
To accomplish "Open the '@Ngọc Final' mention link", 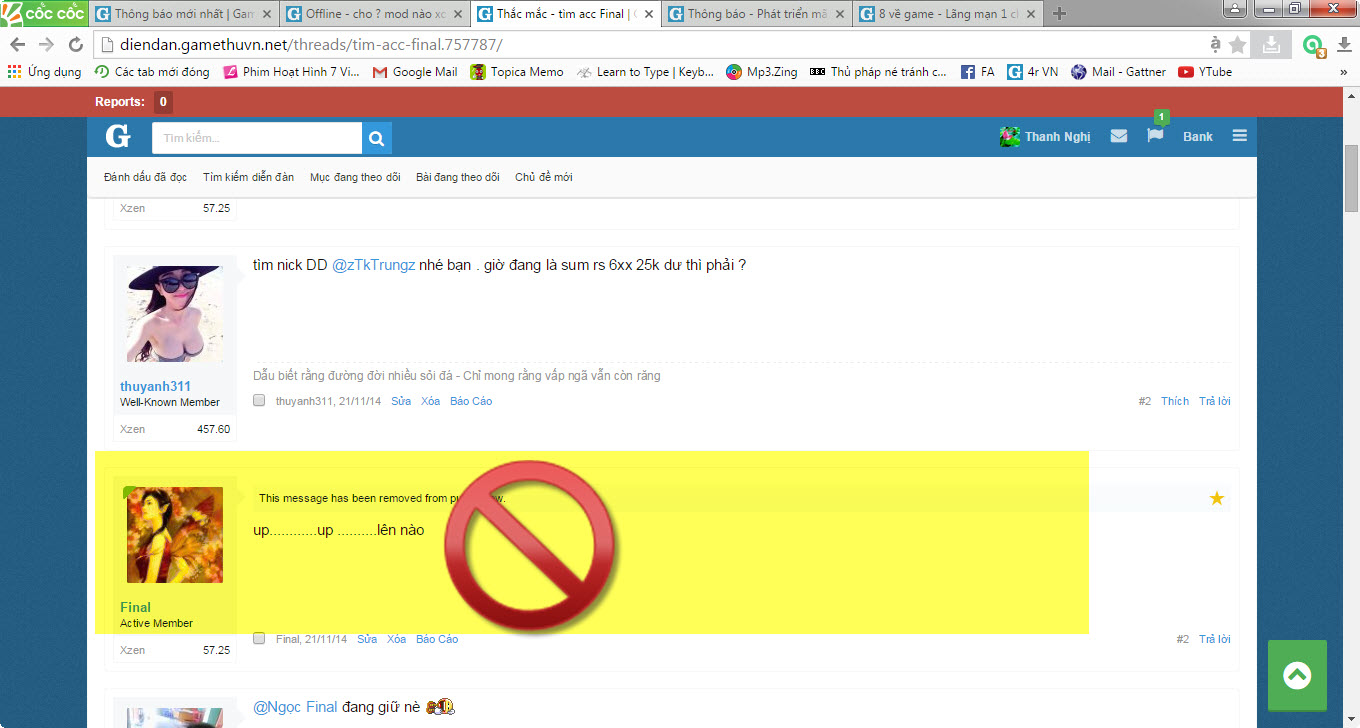I will point(295,707).
